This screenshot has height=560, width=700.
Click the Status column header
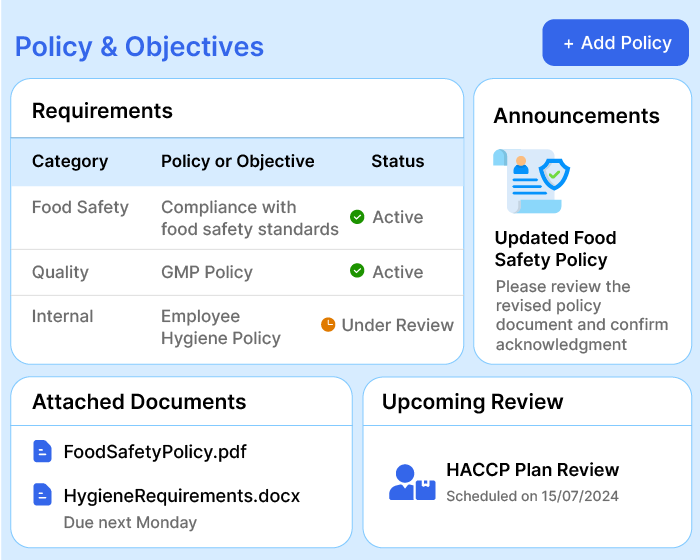[x=397, y=161]
